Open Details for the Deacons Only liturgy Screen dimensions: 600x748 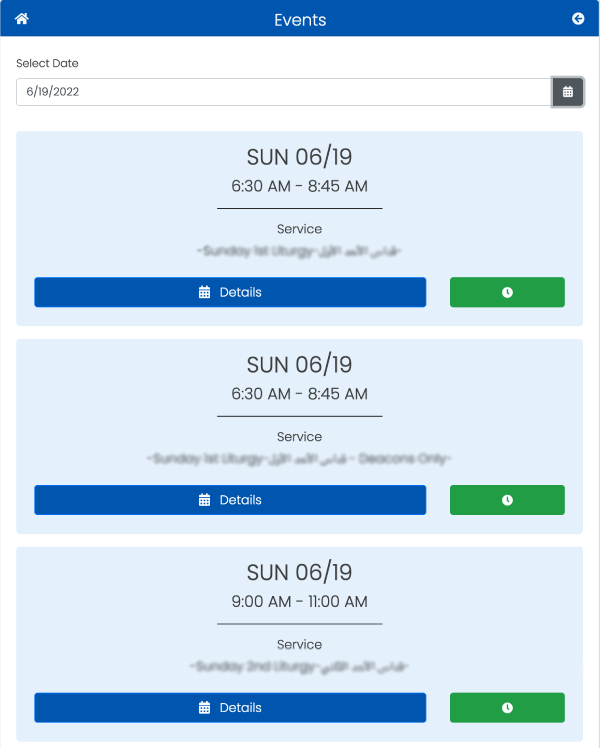[230, 500]
